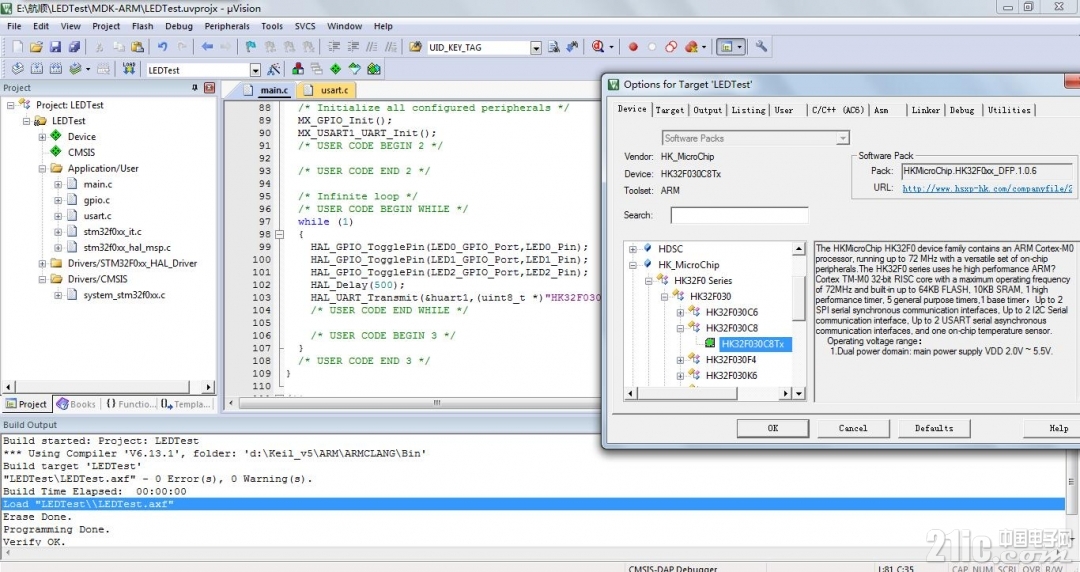Save the current file
The image size is (1080, 572).
point(55,47)
